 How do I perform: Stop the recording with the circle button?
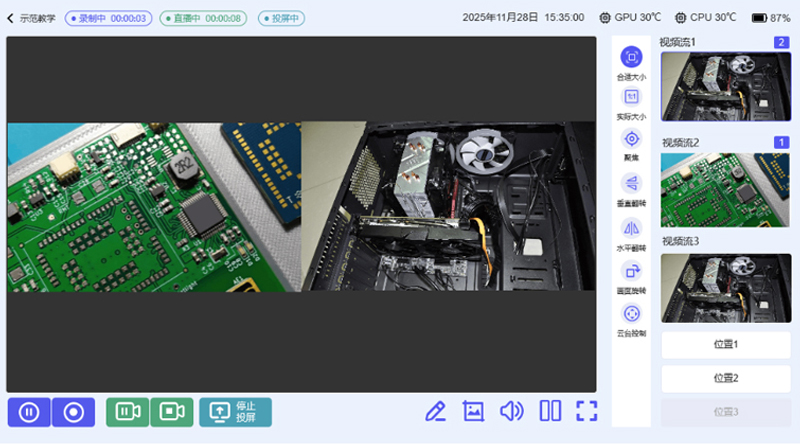coord(73,412)
